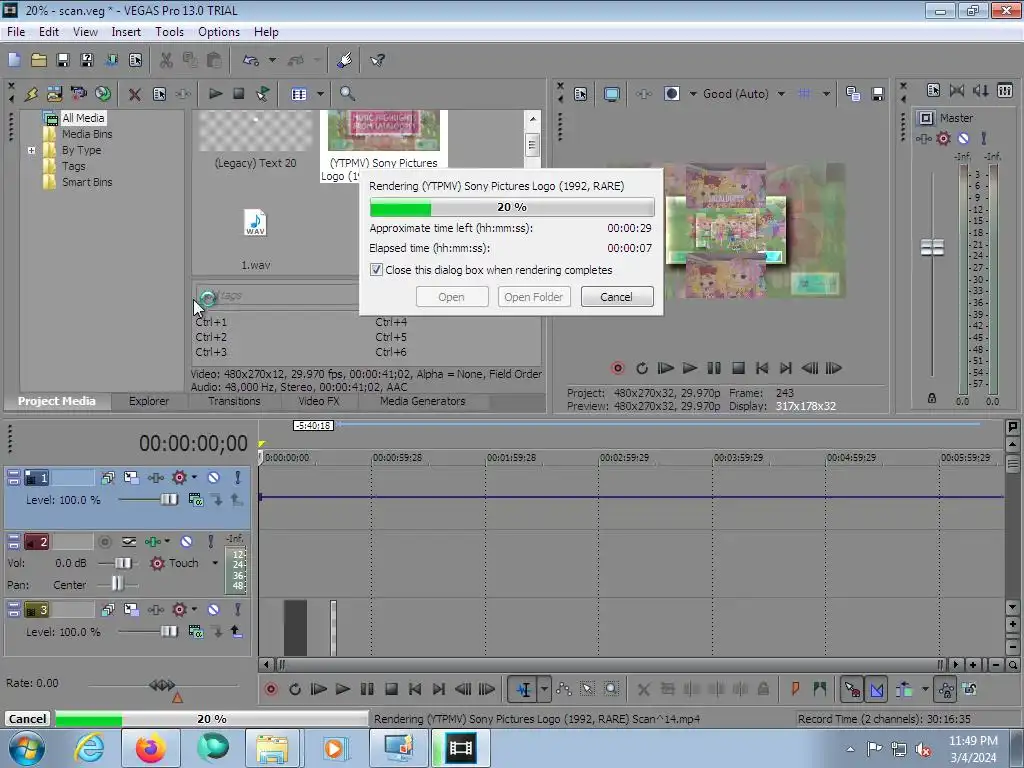Viewport: 1024px width, 768px height.
Task: Open the Options menu
Action: coord(219,32)
